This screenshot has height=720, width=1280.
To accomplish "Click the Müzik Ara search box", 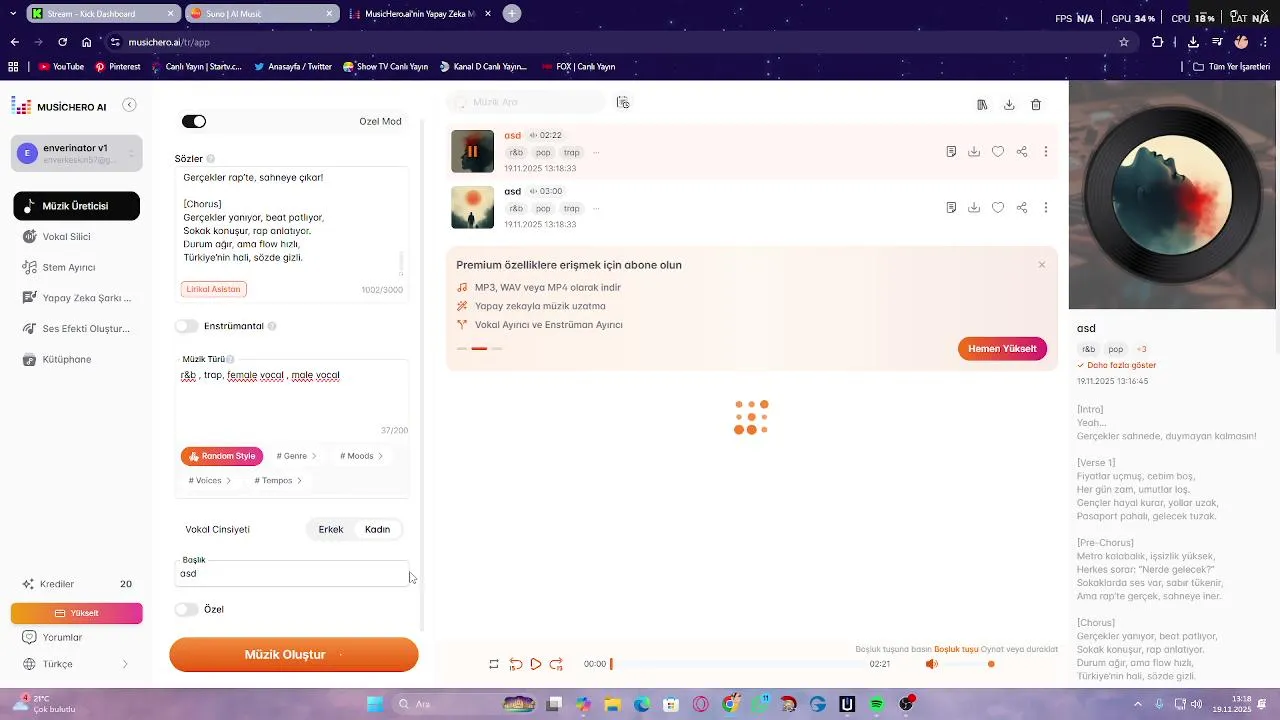I will click(x=528, y=102).
